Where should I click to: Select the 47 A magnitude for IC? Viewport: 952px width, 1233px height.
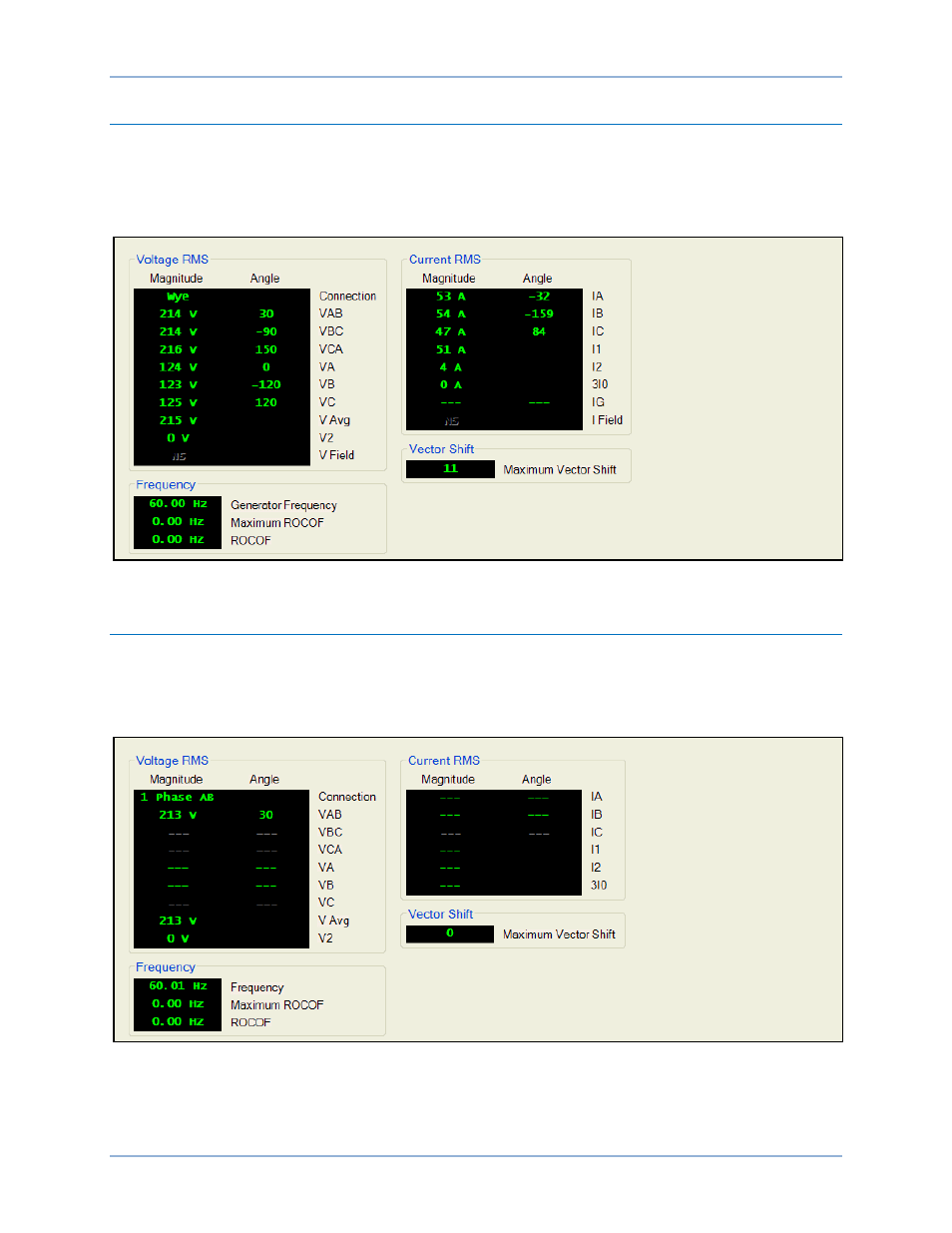tap(451, 331)
